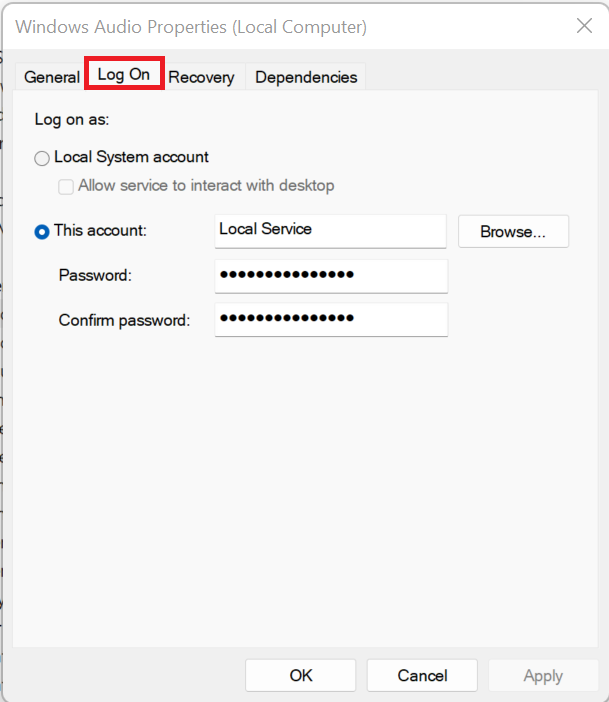Go to the Dependencies tab
Screen dimensions: 609x702
(306, 77)
